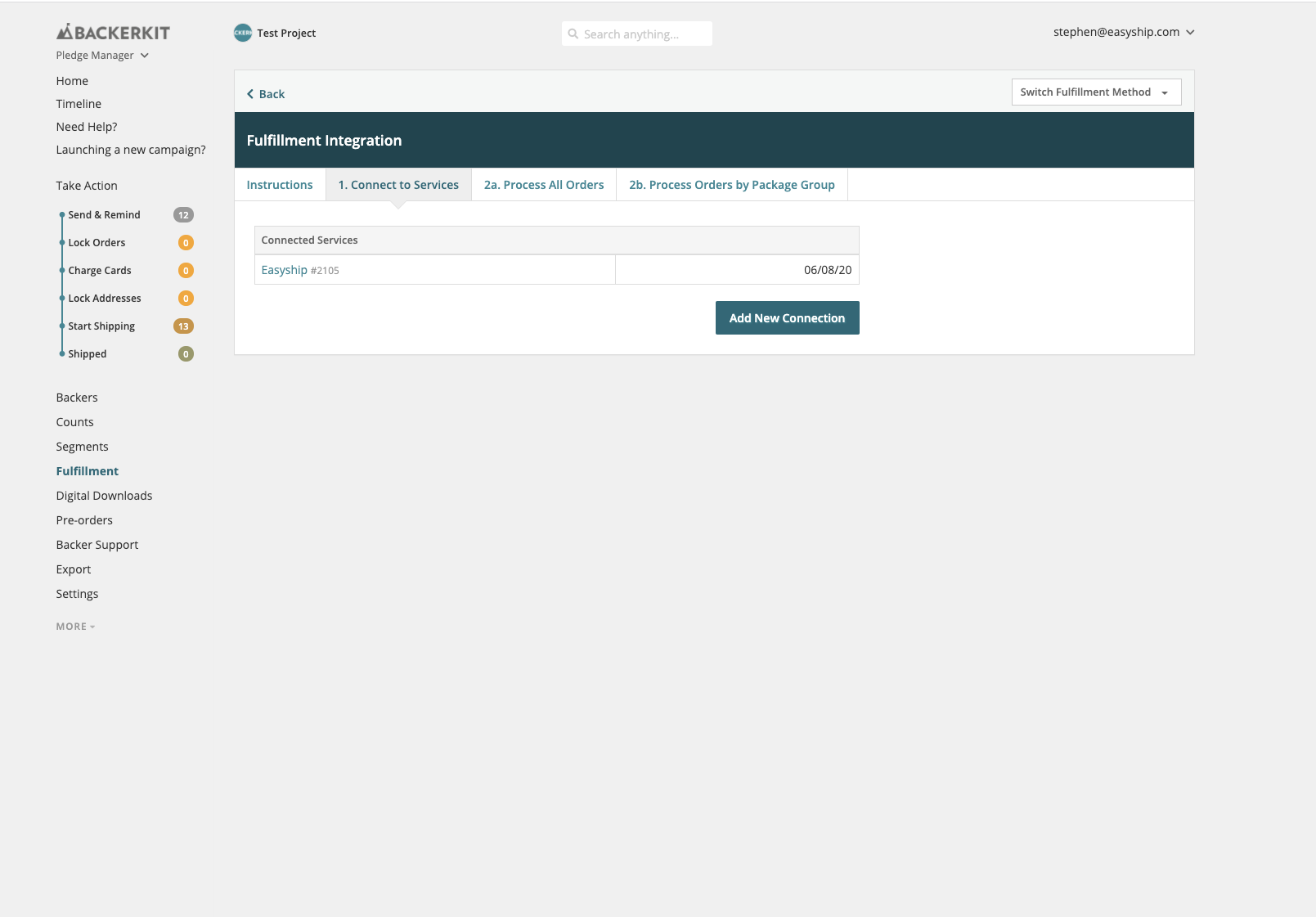Open the 2a. Process All Orders tab

544,185
